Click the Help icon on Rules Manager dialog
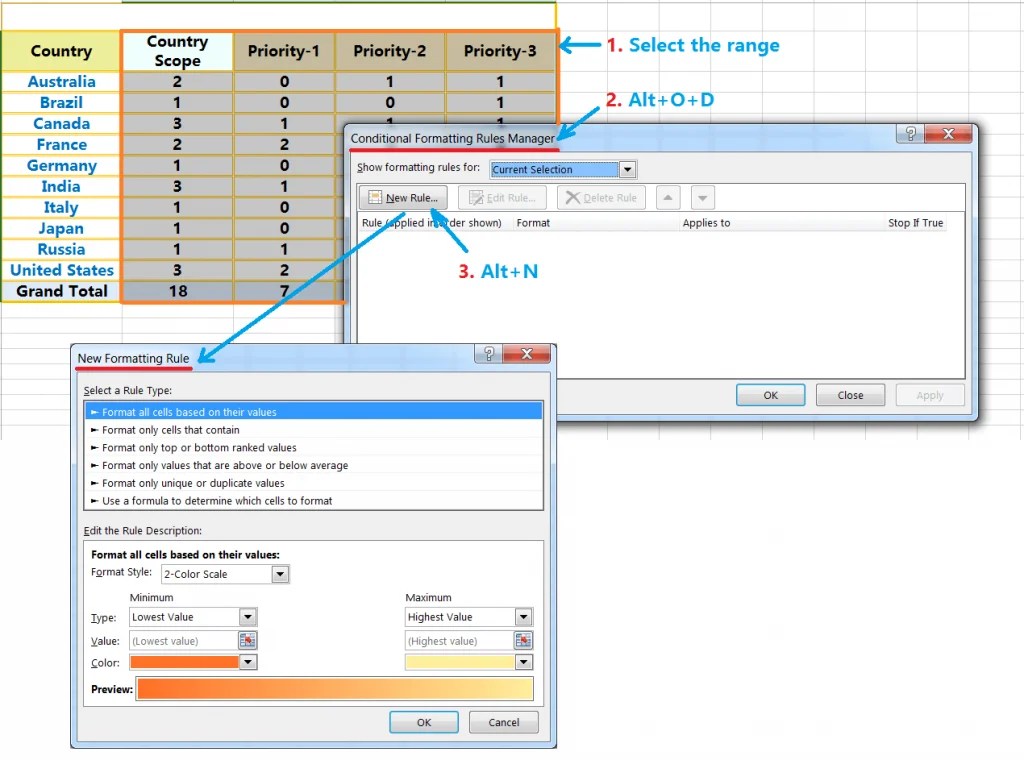1024x760 pixels. [x=909, y=133]
